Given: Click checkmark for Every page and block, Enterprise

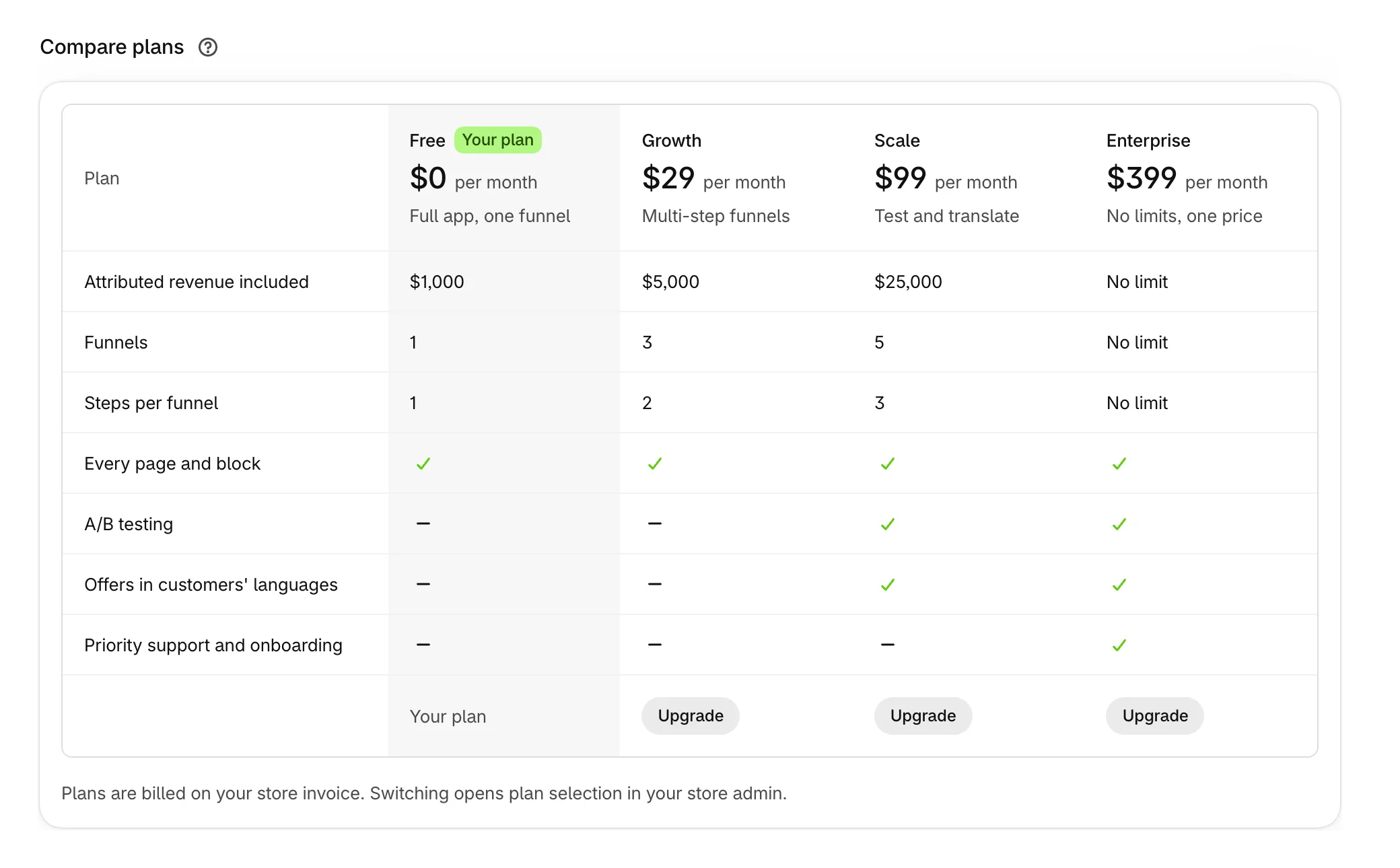Looking at the screenshot, I should pyautogui.click(x=1119, y=464).
